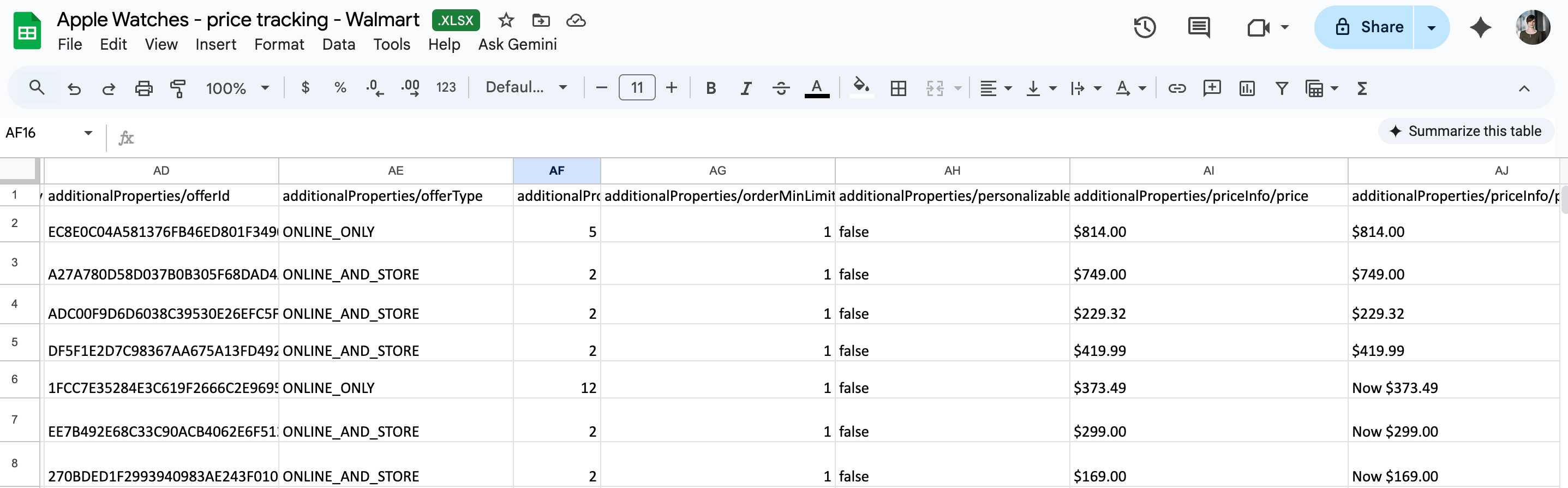Click the formula bar input

coord(755,137)
